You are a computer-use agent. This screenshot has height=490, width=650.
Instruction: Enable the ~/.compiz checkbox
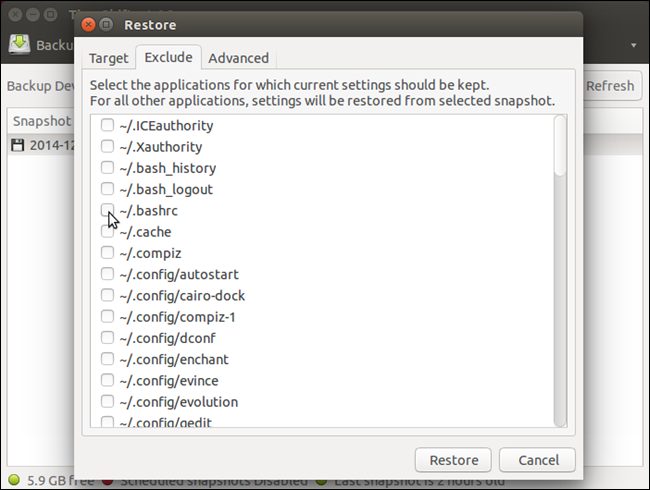point(107,252)
